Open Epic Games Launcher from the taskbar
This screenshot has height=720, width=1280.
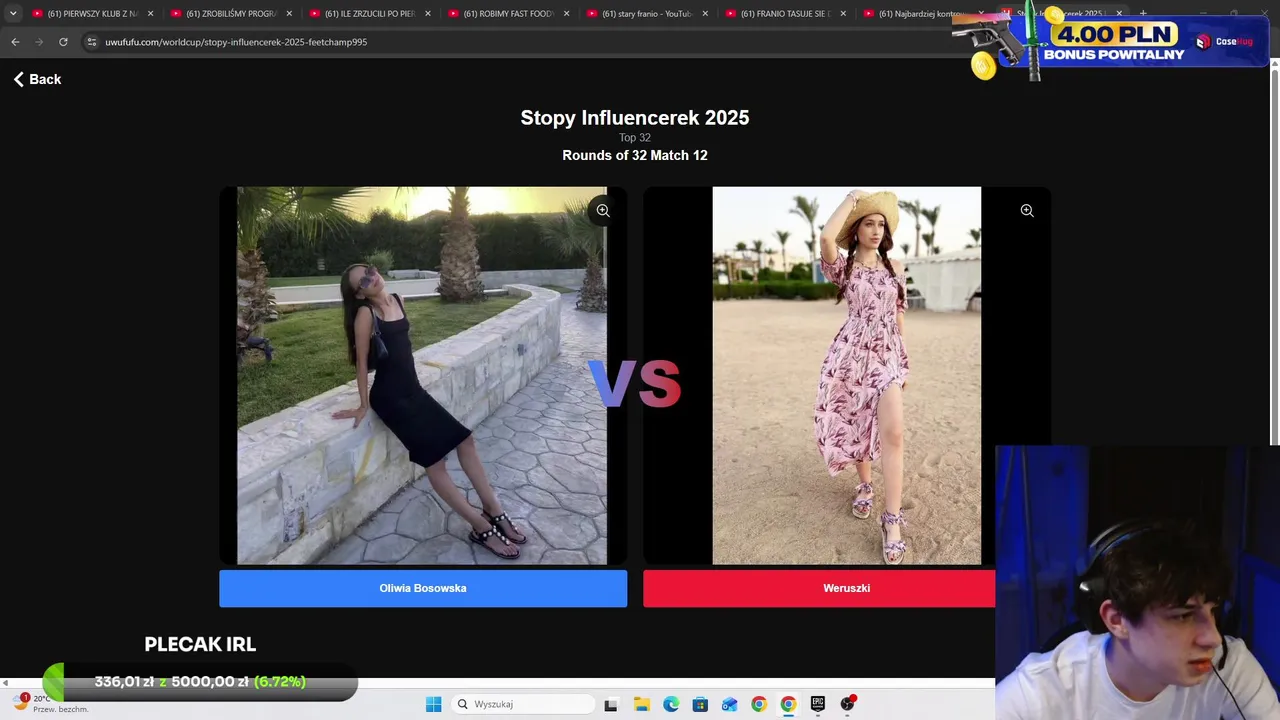pos(818,704)
